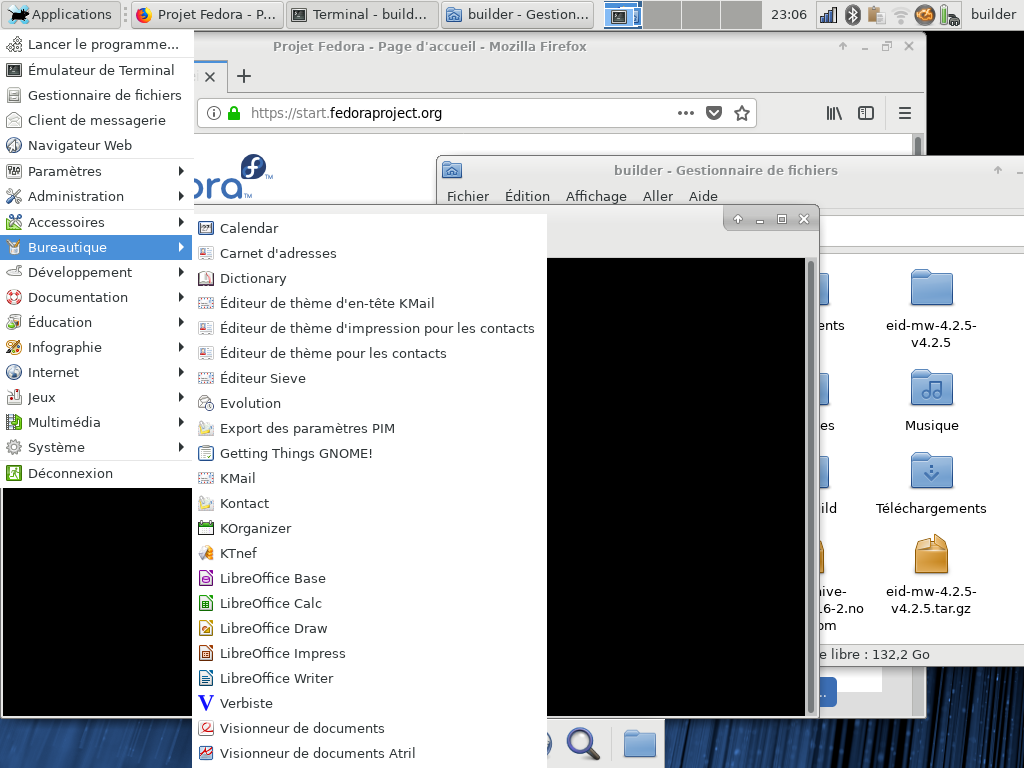Save page to Pocket icon

pos(714,113)
